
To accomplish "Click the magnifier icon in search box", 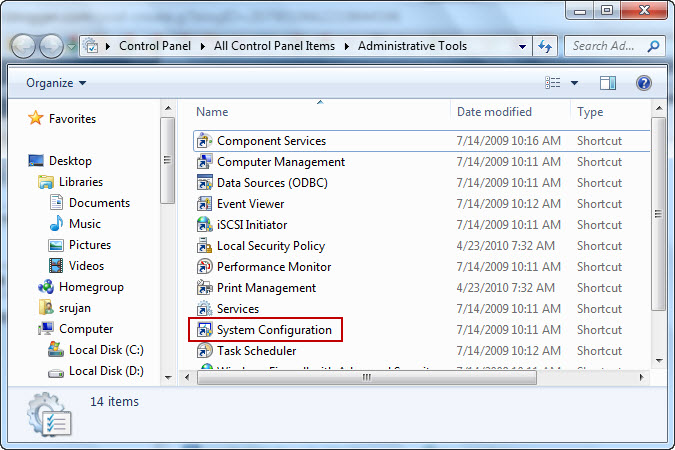I will [x=653, y=46].
